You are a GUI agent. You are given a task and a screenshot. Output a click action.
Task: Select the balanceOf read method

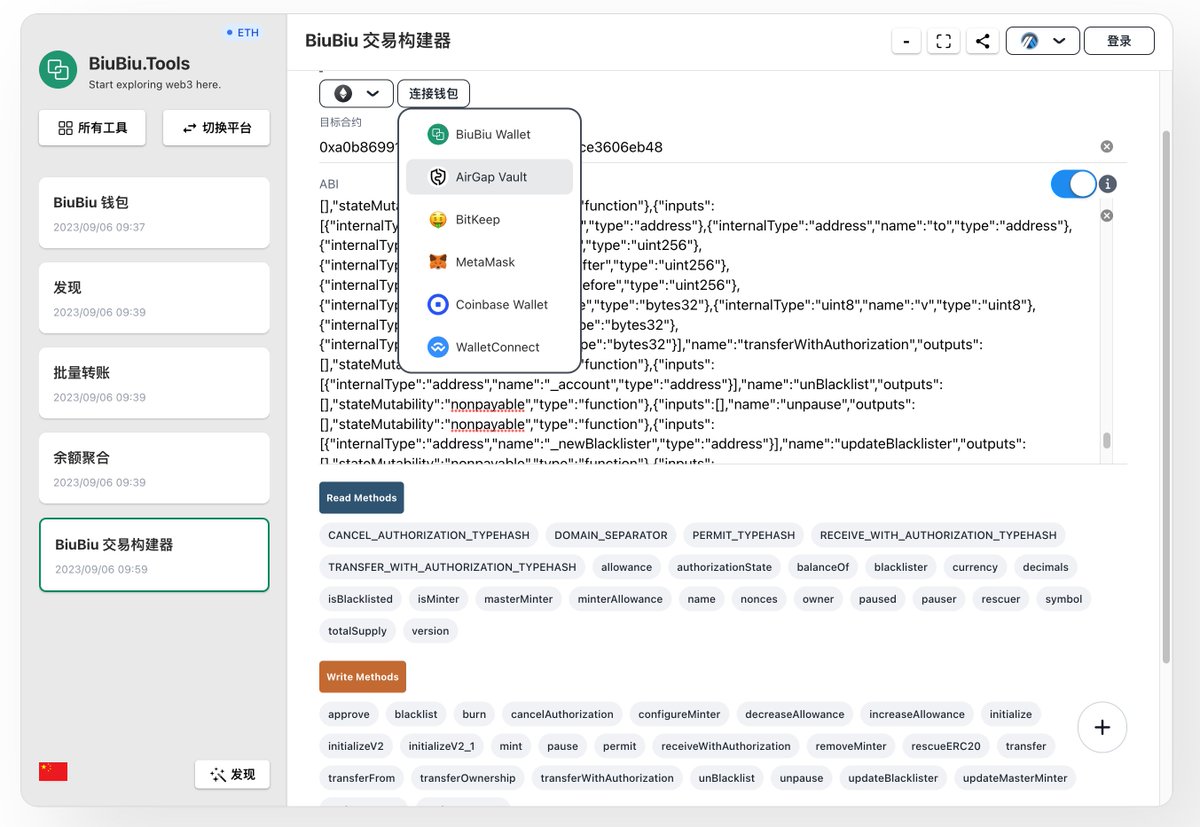point(823,567)
